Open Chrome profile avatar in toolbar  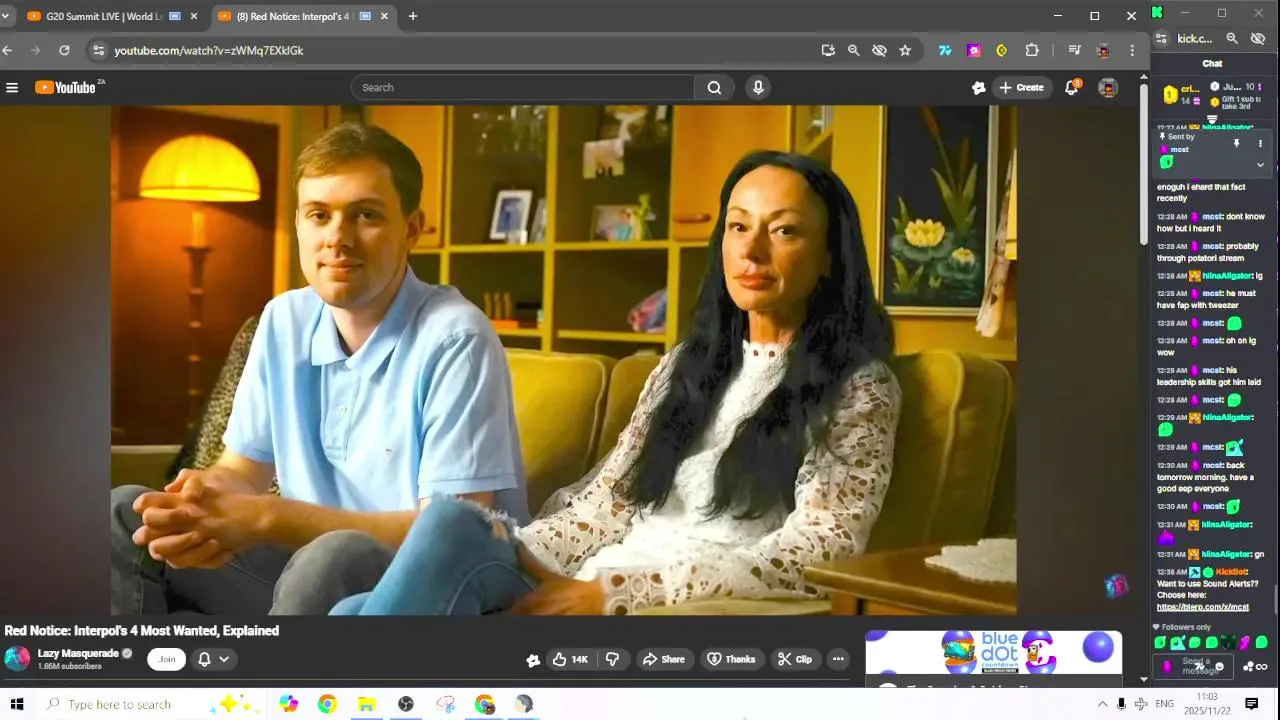click(x=1103, y=50)
